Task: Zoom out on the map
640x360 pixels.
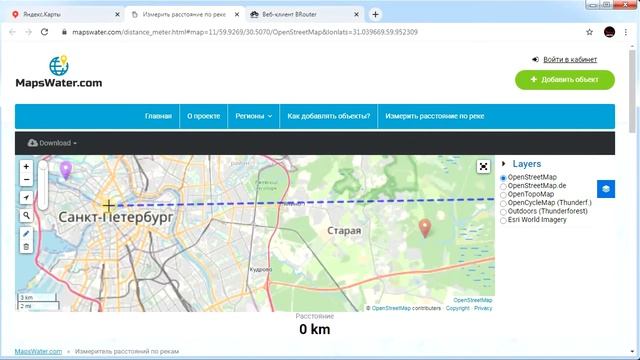Action: (x=26, y=180)
